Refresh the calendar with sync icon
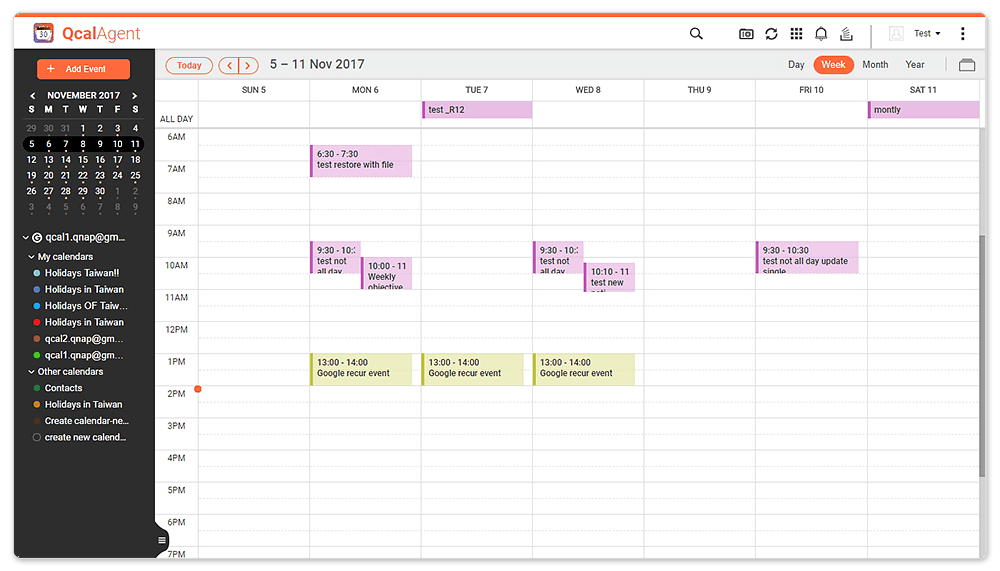This screenshot has height=571, width=1000. click(x=771, y=34)
